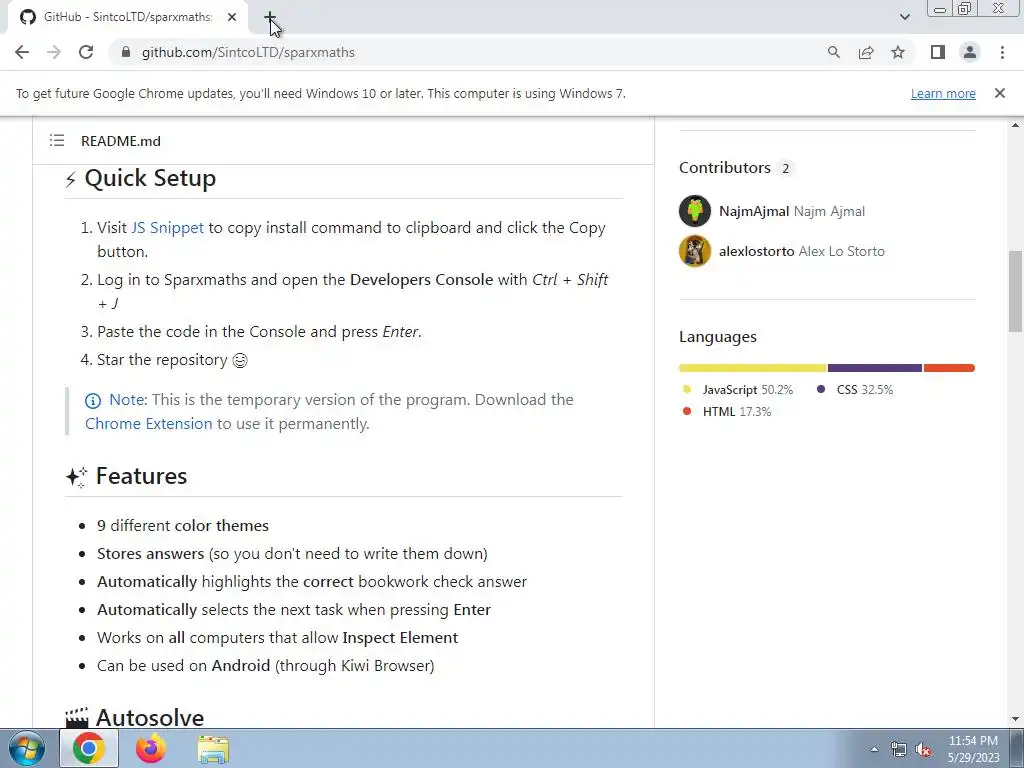Go back to the previous page
The width and height of the screenshot is (1024, 768).
pyautogui.click(x=22, y=52)
